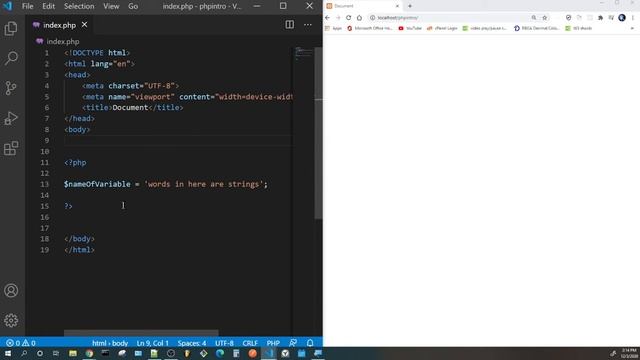The width and height of the screenshot is (640, 360).
Task: Open the Extensions view
Action: point(11,148)
